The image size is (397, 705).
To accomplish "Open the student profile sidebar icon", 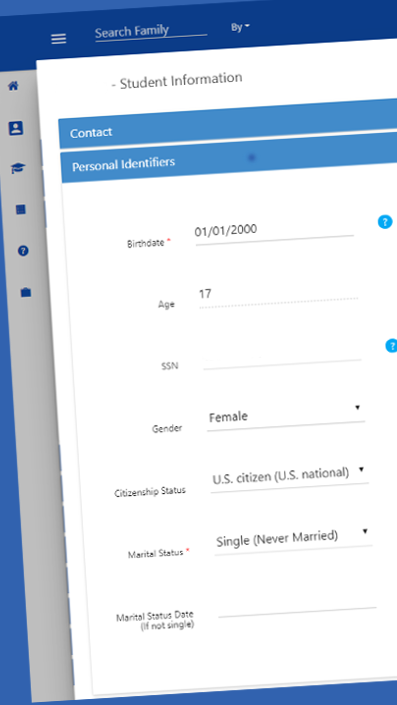I will coord(16,128).
